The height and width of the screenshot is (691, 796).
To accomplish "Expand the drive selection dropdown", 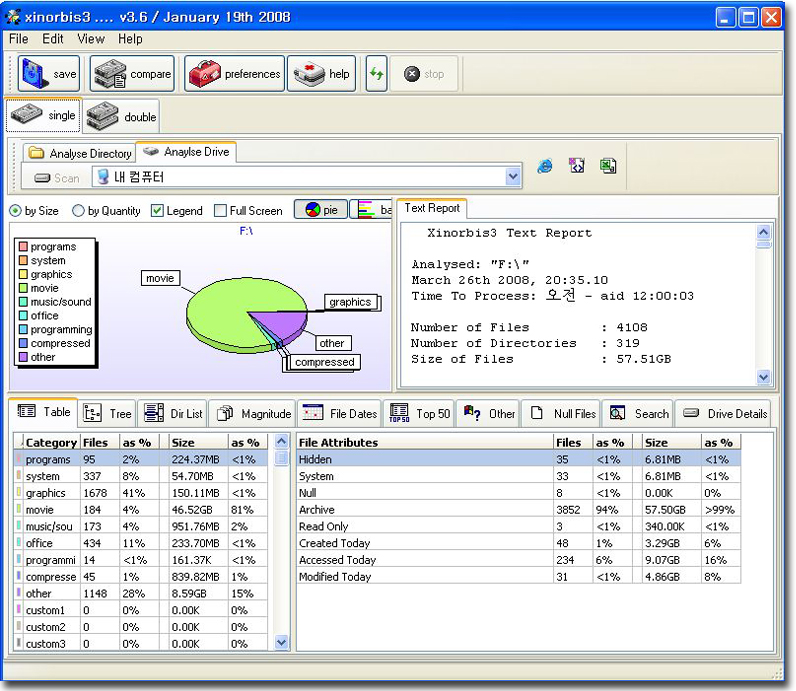I will [x=513, y=177].
